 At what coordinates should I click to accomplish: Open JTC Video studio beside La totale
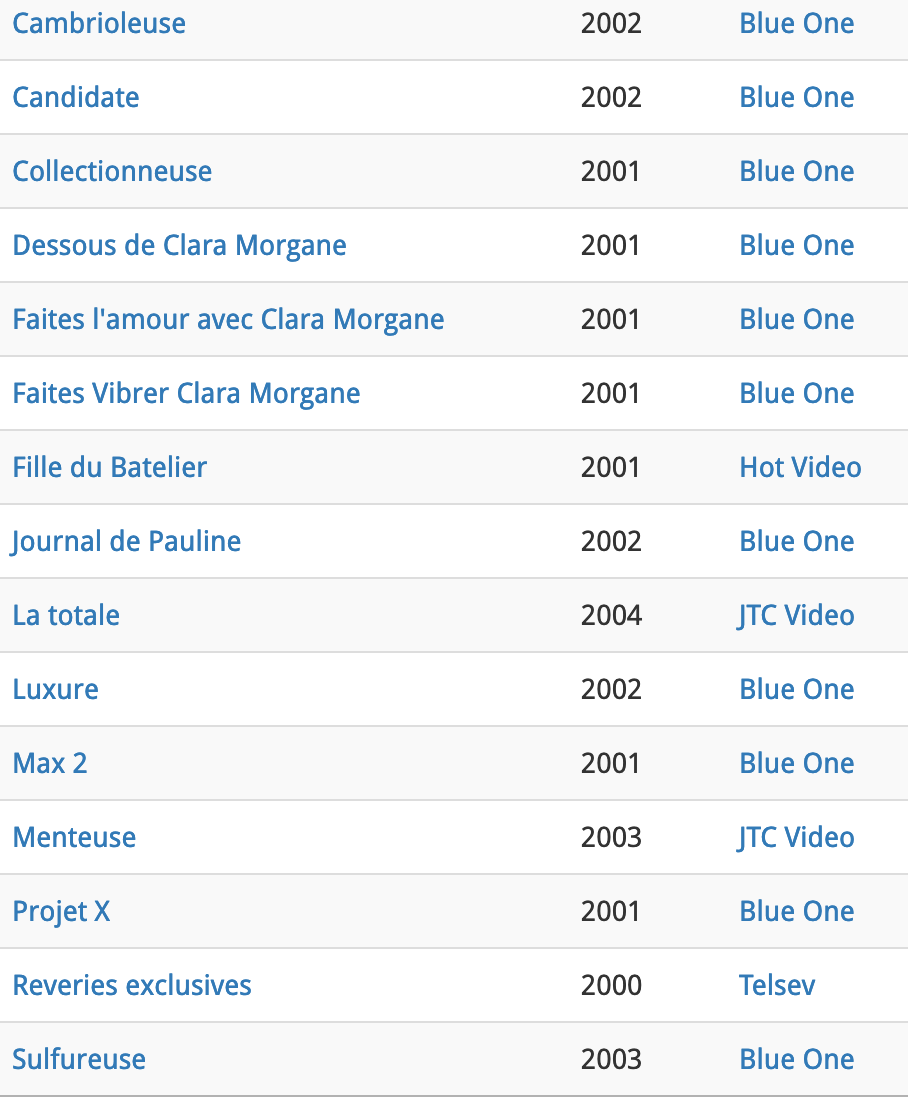pos(796,615)
